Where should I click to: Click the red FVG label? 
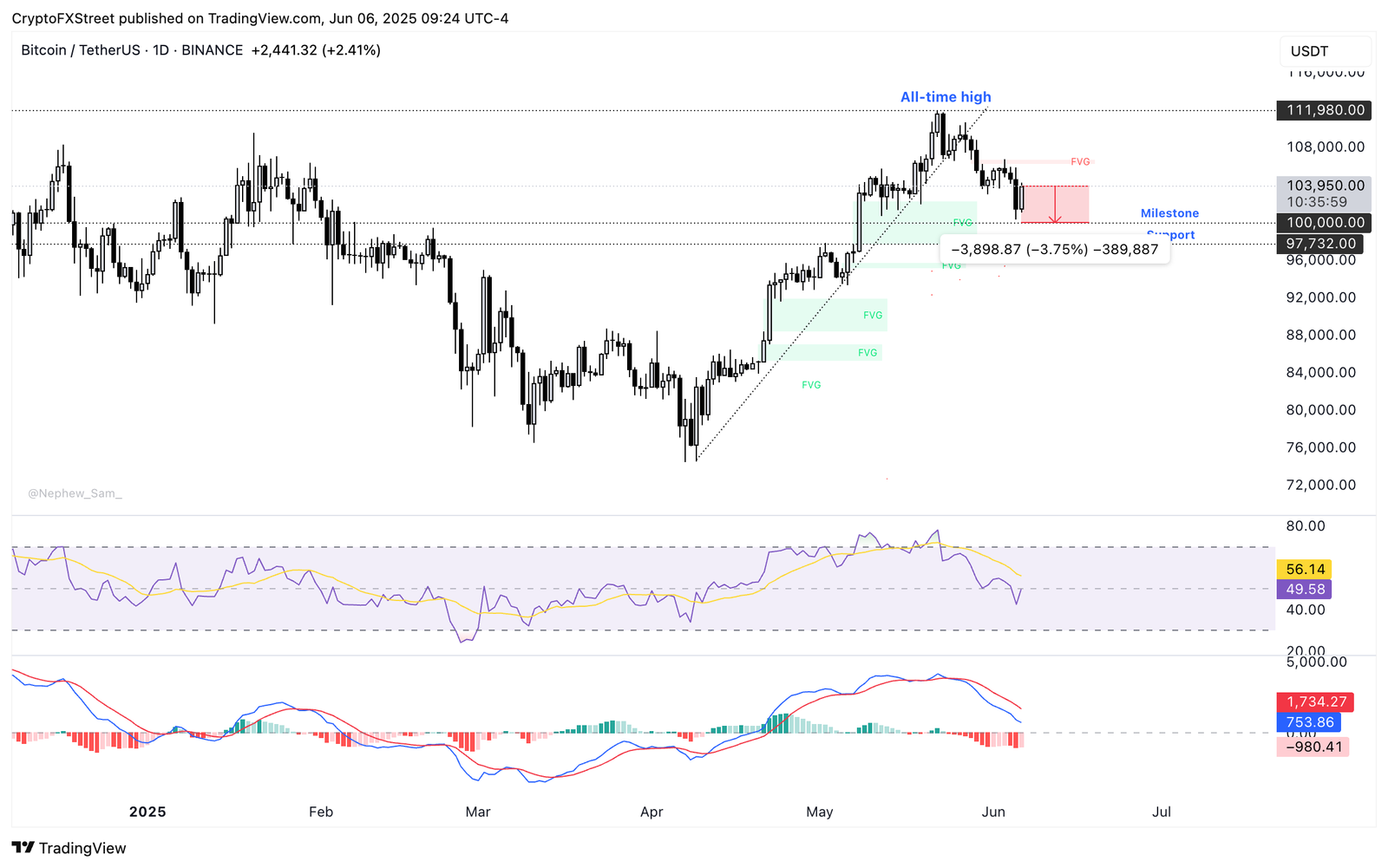pos(1080,162)
